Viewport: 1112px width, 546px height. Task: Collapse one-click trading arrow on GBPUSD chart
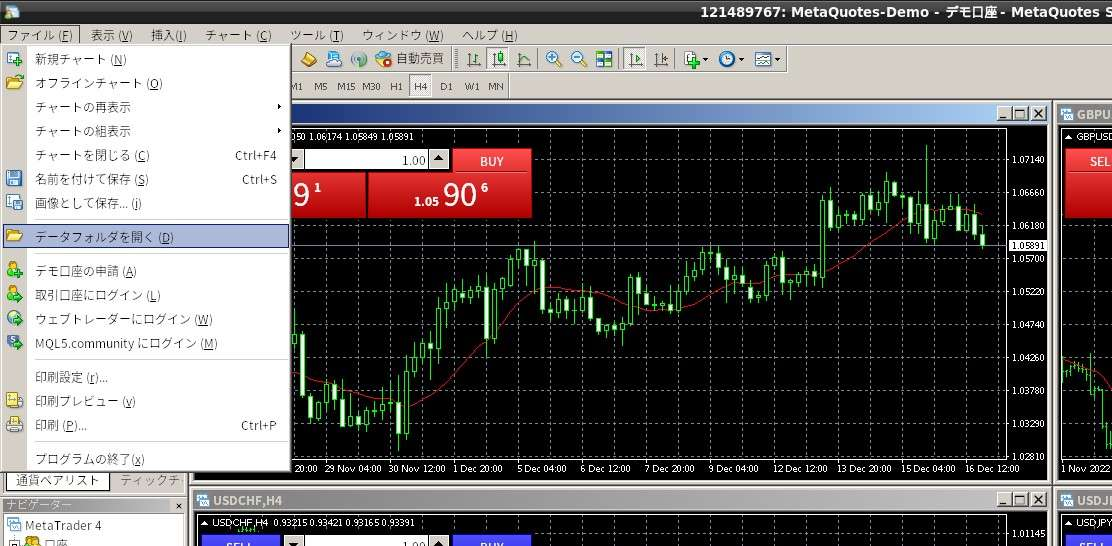1069,136
